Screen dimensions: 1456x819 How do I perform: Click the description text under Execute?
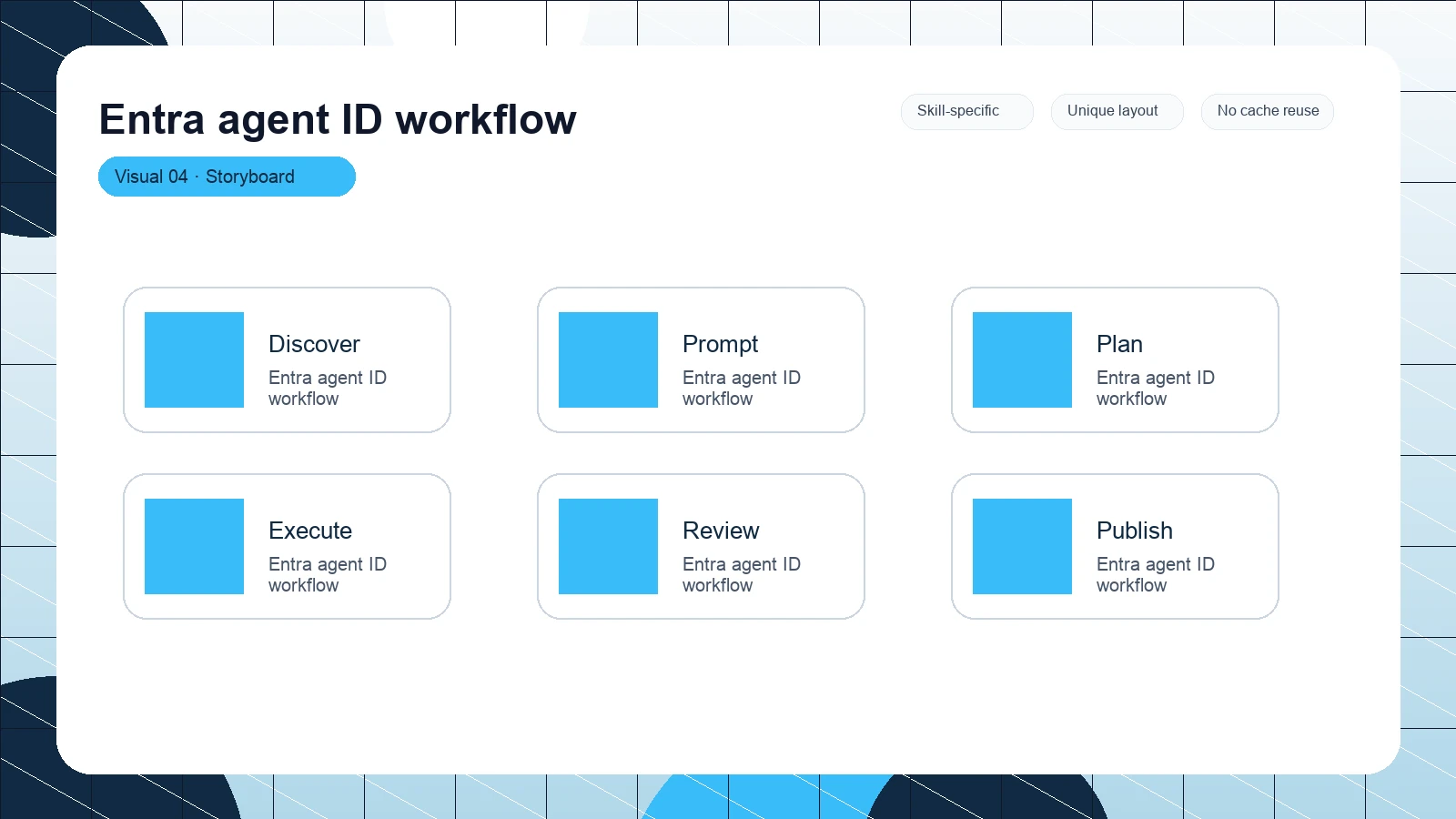328,574
